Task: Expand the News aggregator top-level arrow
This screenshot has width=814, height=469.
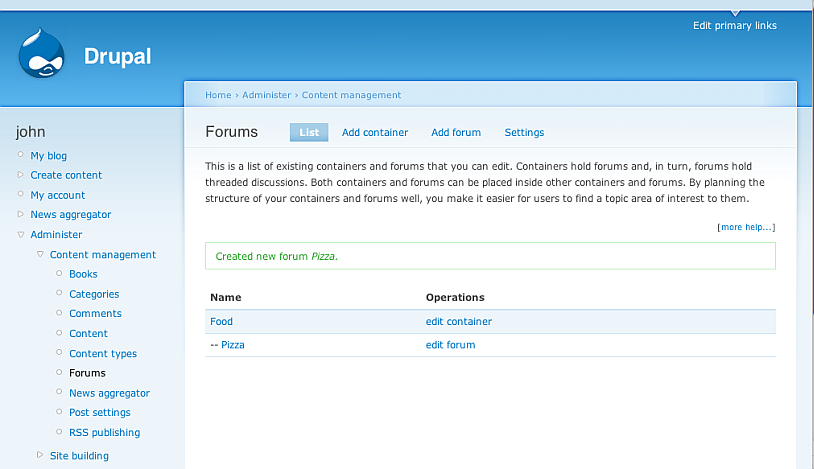Action: click(x=20, y=214)
